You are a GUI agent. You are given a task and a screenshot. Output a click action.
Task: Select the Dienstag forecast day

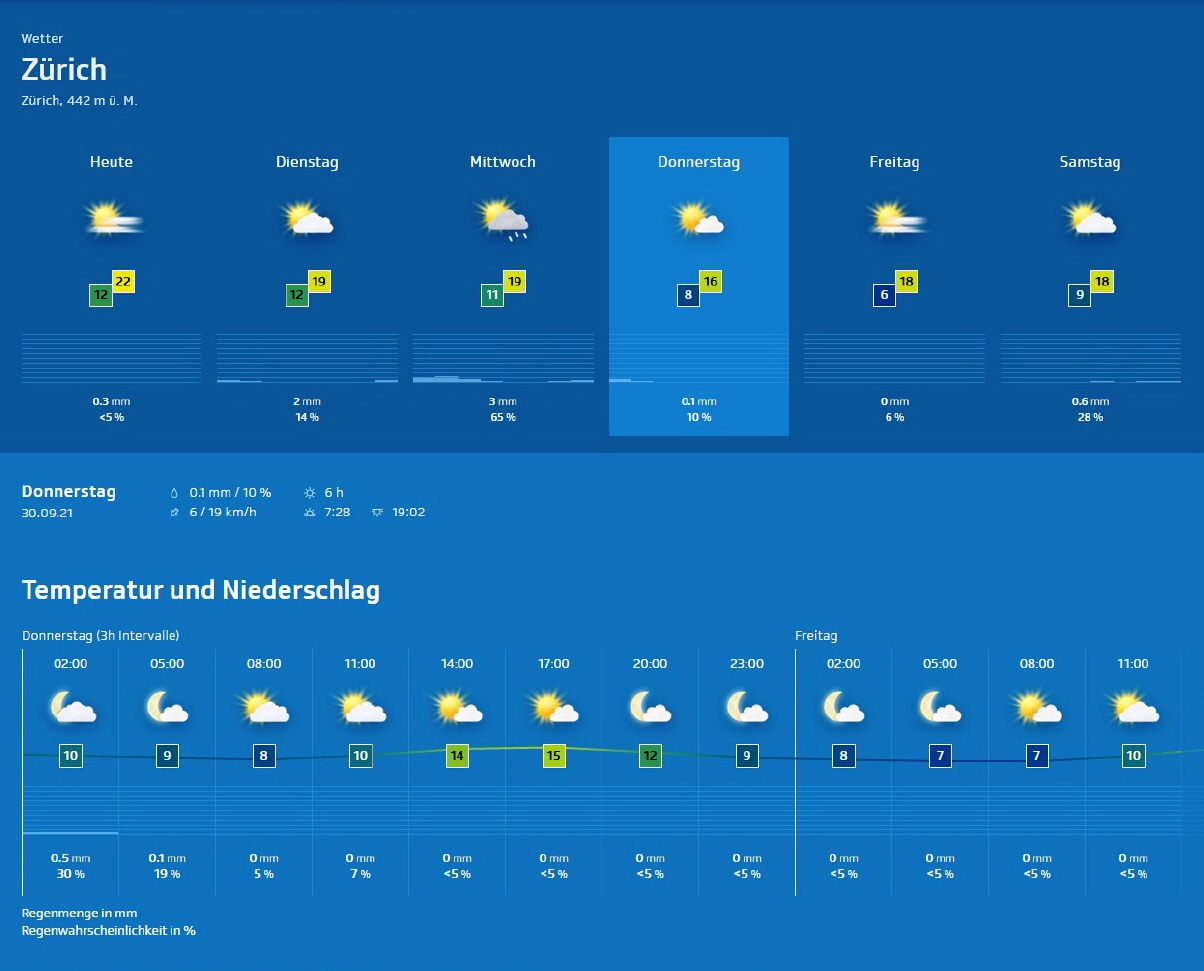click(x=307, y=286)
